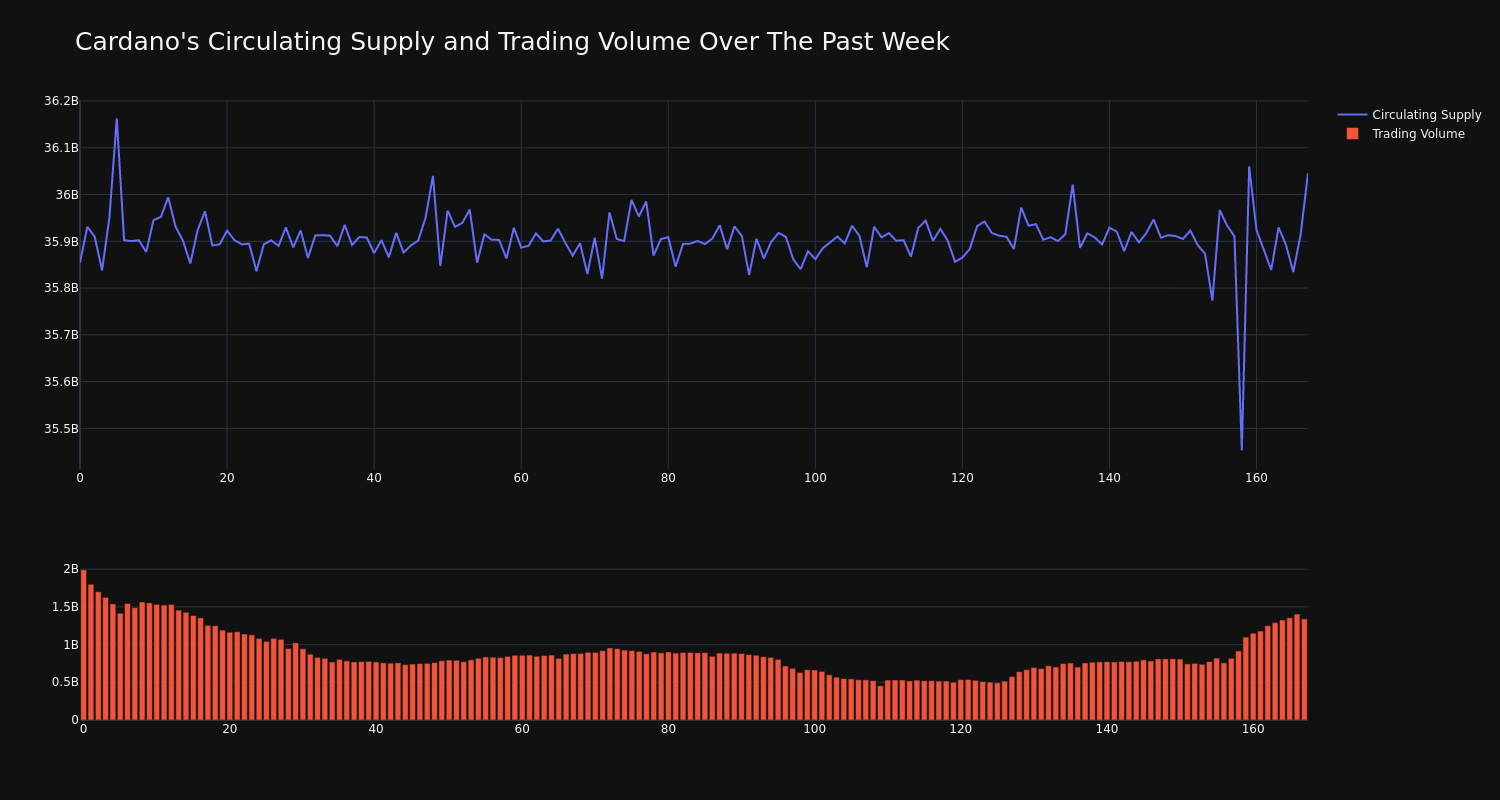Click the 35.8B label on supply axis
The image size is (1500, 800).
coord(61,288)
